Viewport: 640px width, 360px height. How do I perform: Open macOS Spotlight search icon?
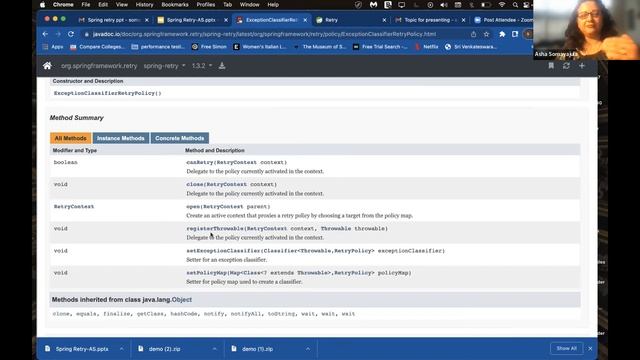tap(516, 5)
